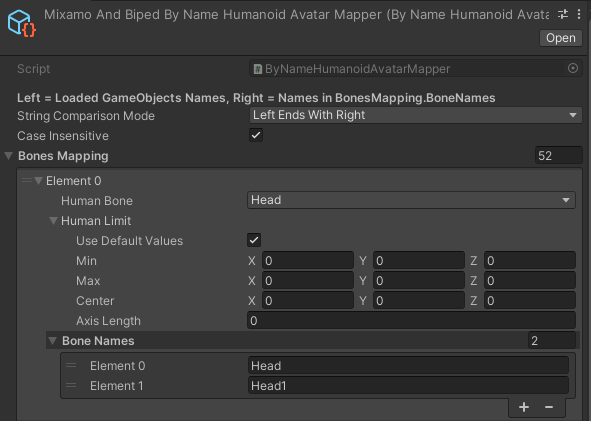Click the ByNameHumanoidAvatarMapper script reference field
The image size is (591, 421).
coord(415,69)
